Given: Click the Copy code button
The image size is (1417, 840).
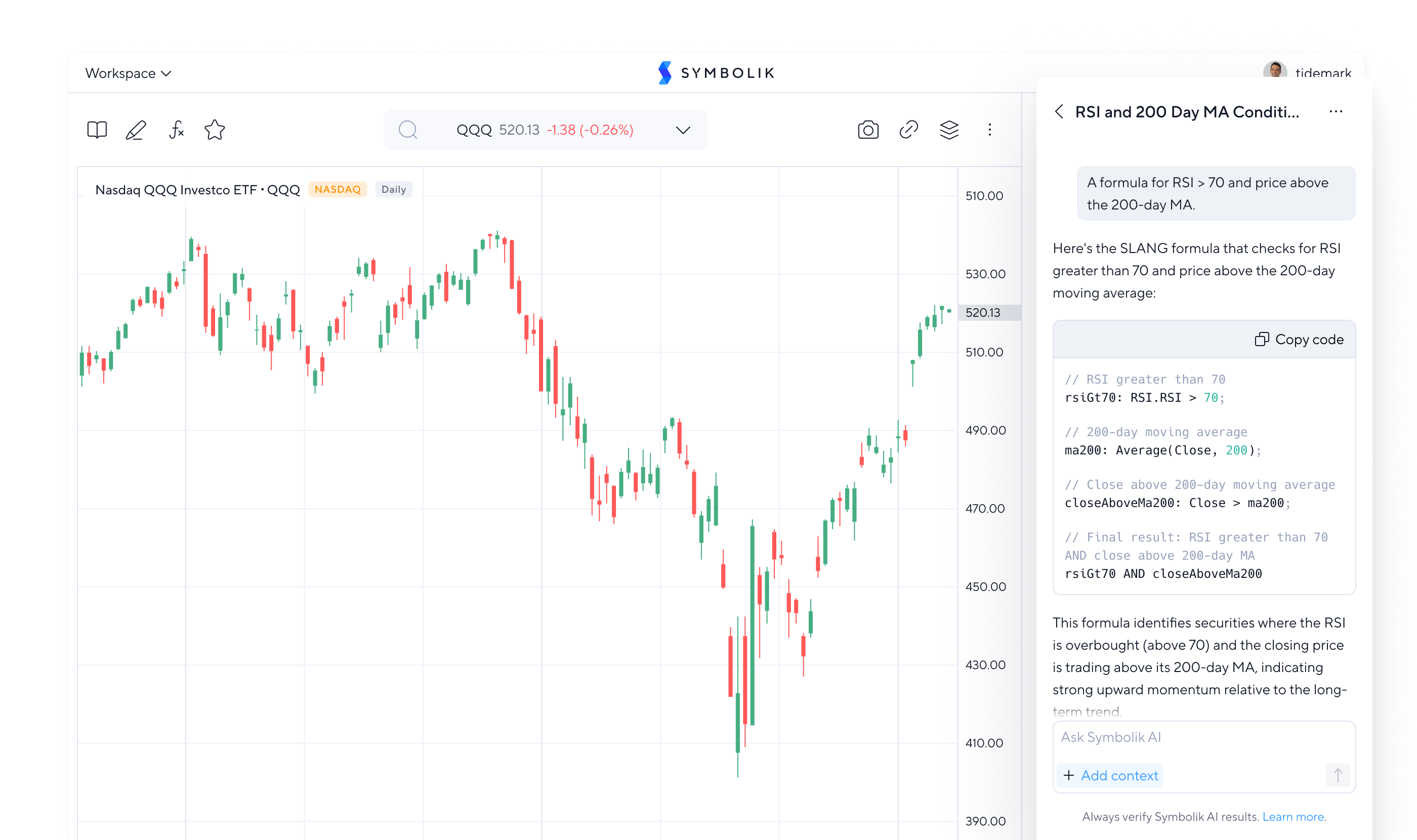Looking at the screenshot, I should coord(1299,339).
